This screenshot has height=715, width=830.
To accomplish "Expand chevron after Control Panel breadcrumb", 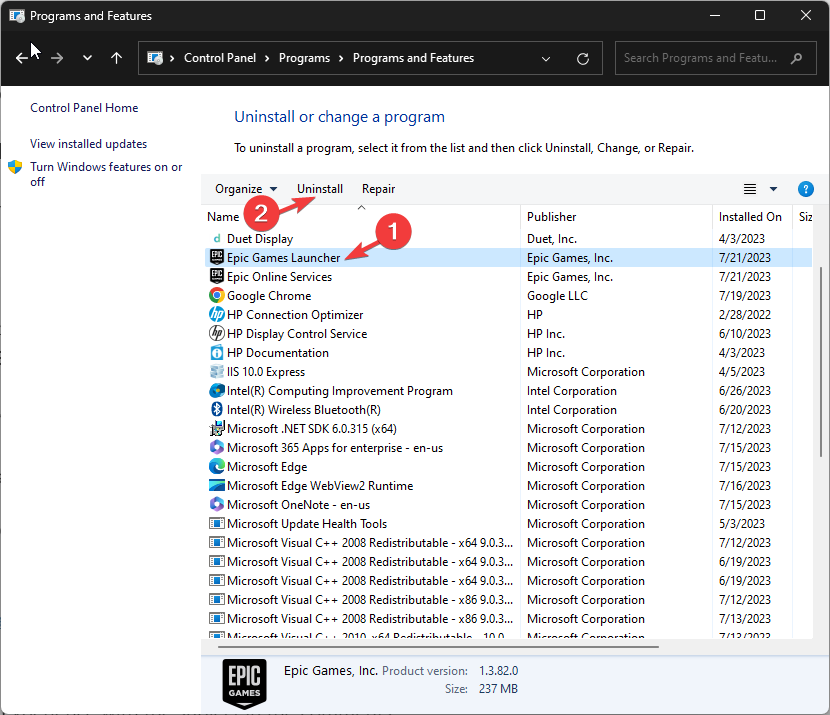I will point(267,58).
